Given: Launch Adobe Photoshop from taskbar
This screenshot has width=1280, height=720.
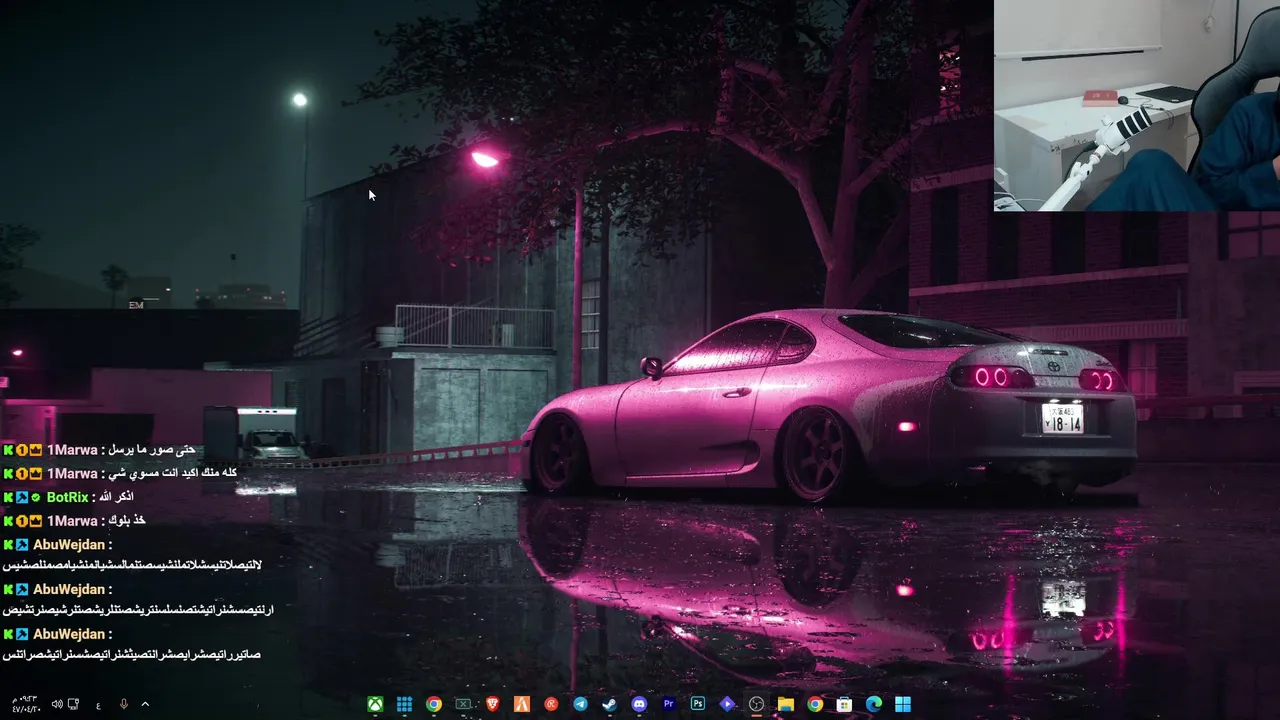Looking at the screenshot, I should 698,704.
